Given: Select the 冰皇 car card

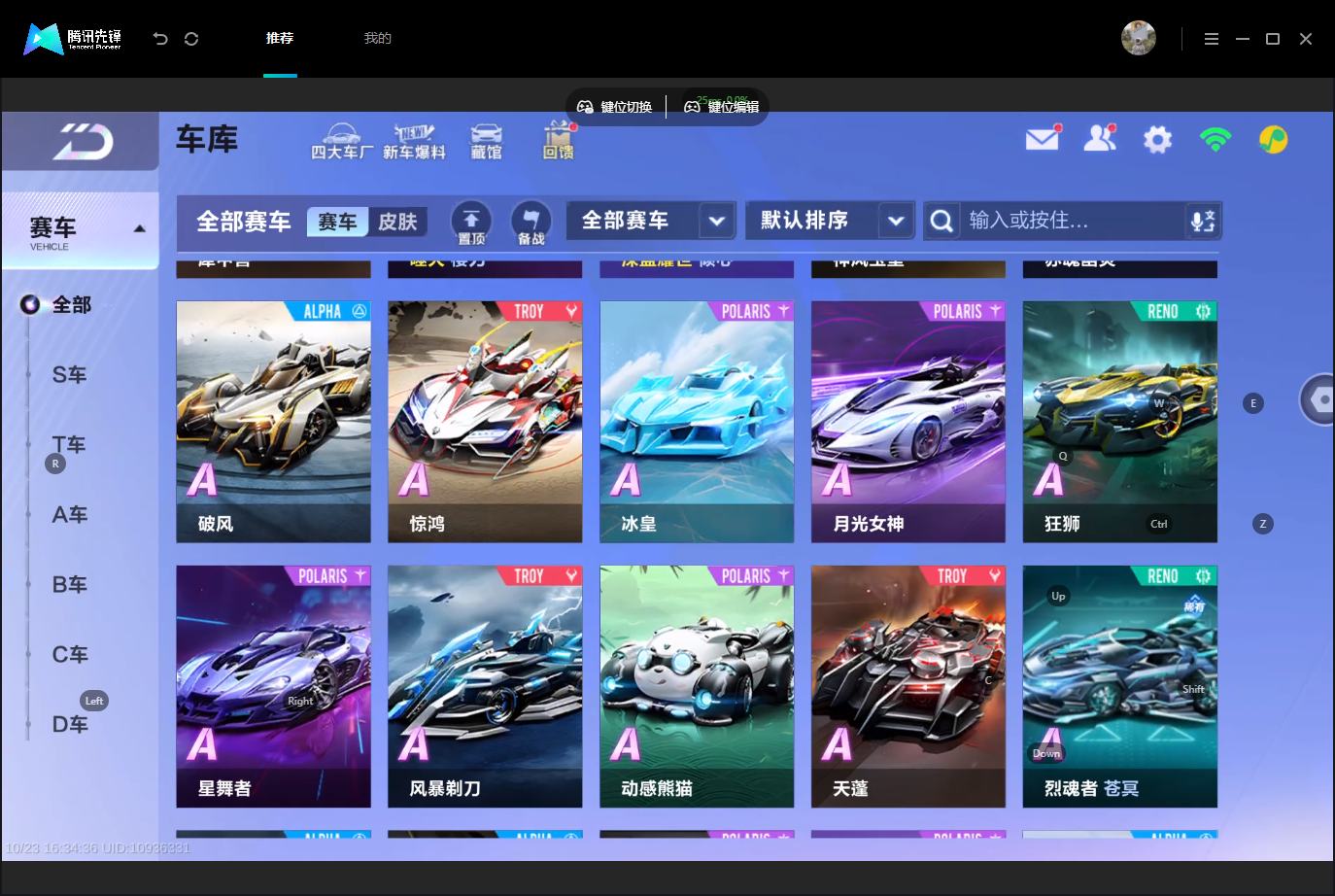Looking at the screenshot, I should (697, 422).
